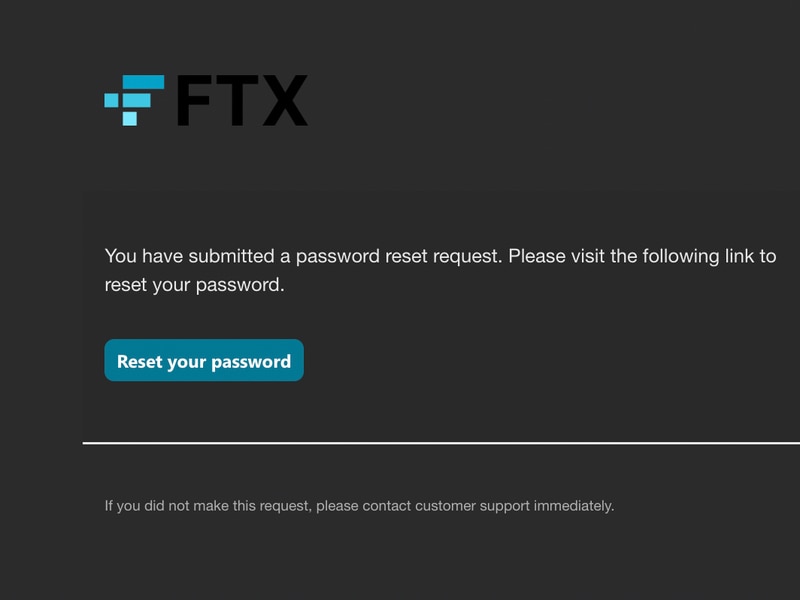The image size is (800, 600).
Task: Click the area above the FTX logo
Action: point(400,30)
